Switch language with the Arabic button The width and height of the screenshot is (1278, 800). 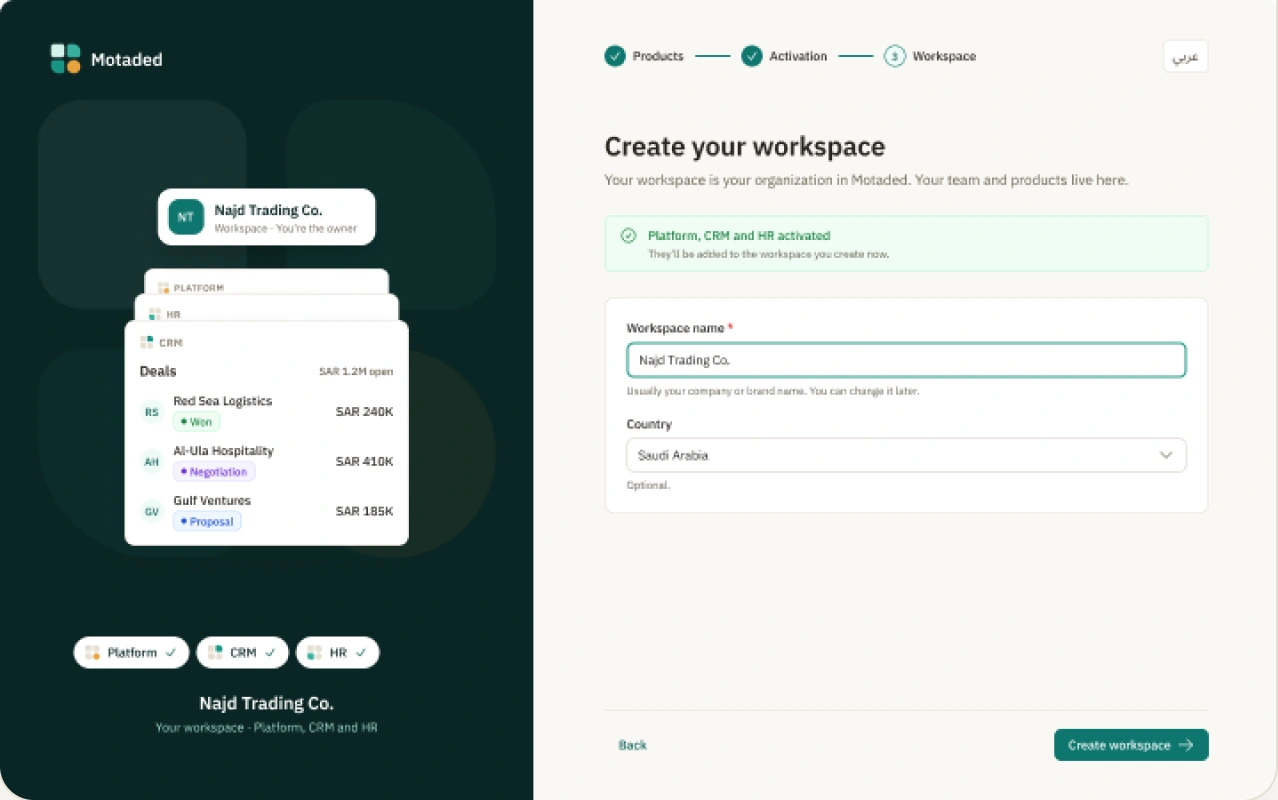pyautogui.click(x=1185, y=56)
